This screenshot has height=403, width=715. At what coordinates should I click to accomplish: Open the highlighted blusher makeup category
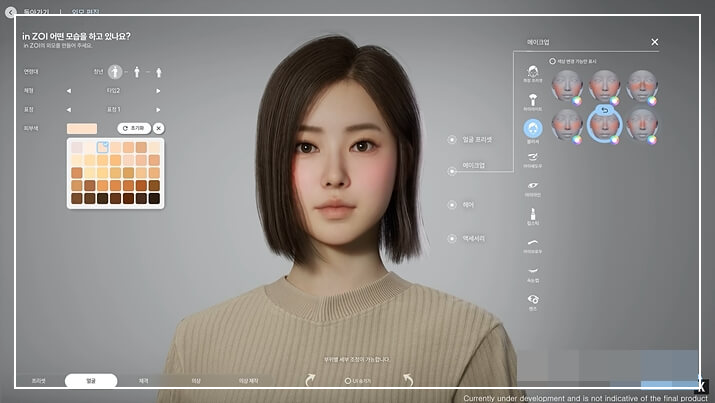click(533, 129)
